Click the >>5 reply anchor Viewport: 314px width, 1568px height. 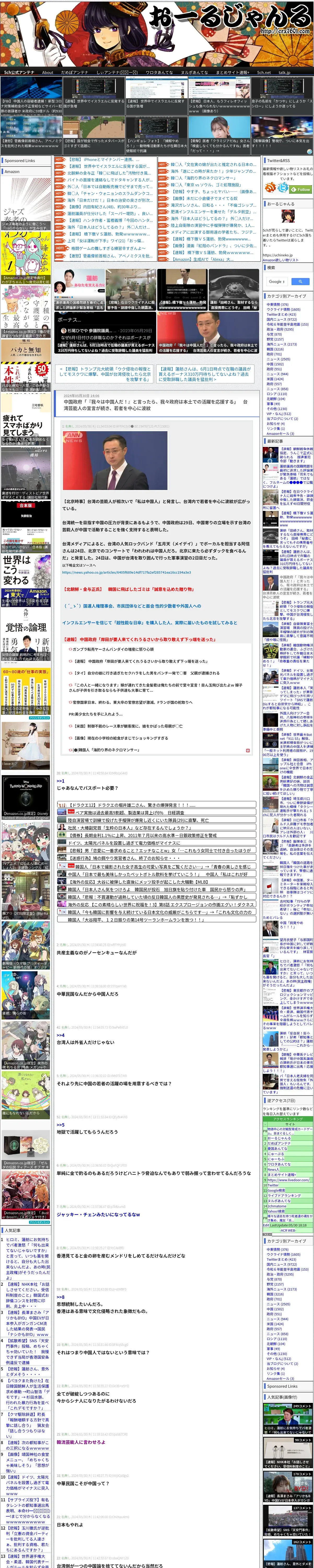pos(60,1125)
